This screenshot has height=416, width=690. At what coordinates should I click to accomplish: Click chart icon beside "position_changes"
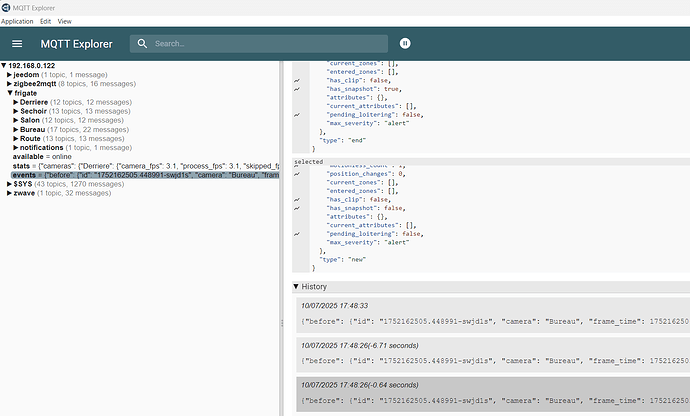coord(297,174)
